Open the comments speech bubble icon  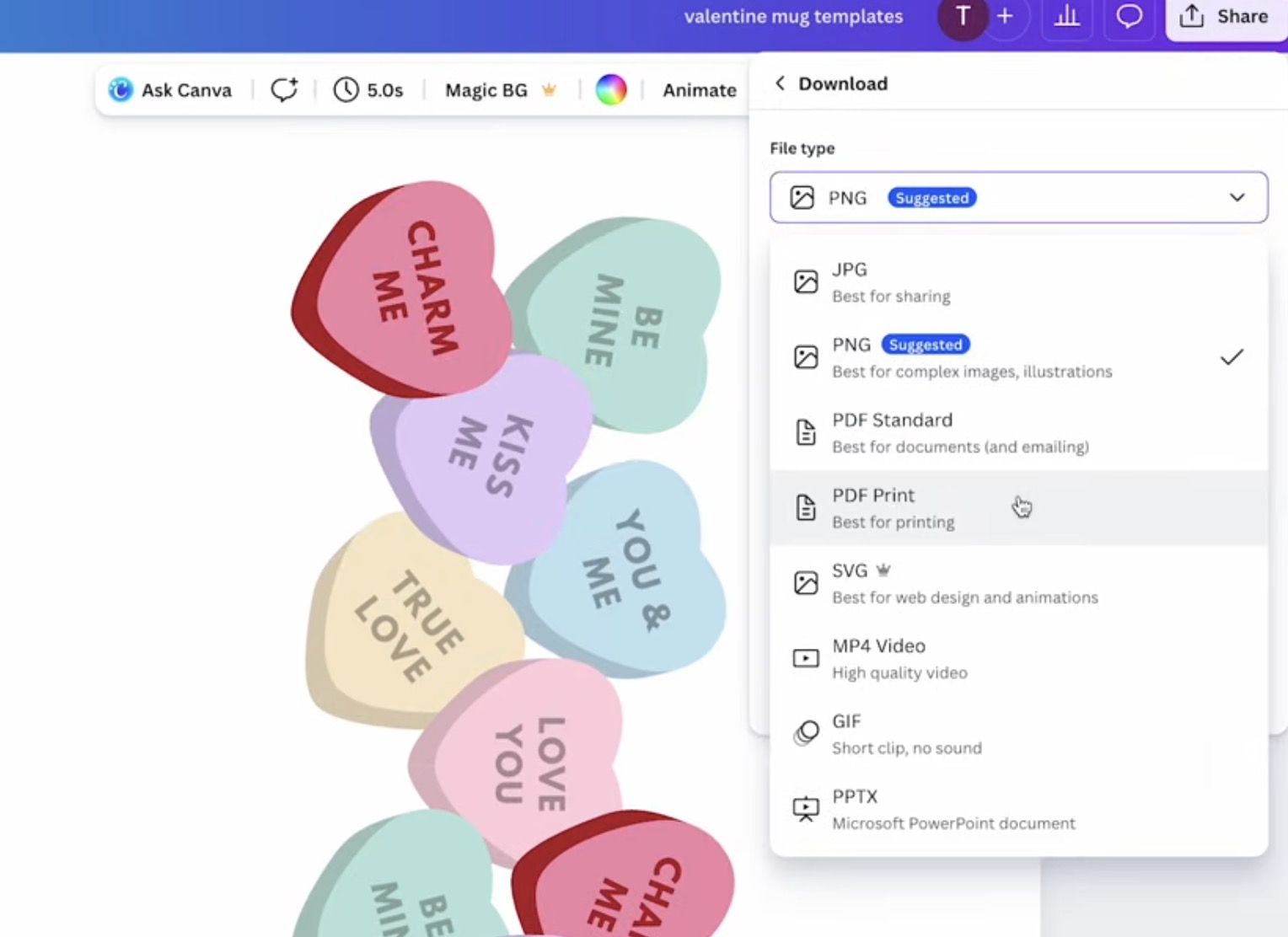coord(1129,17)
